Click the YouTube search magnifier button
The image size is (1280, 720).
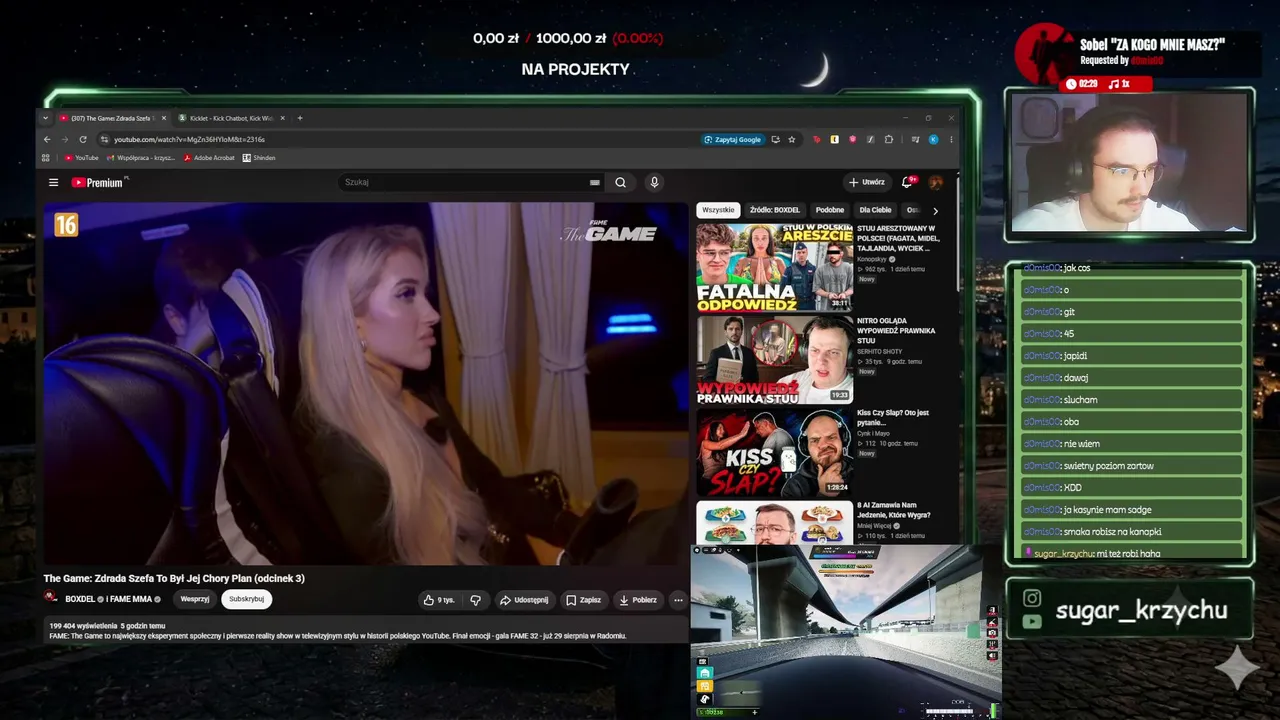[620, 183]
